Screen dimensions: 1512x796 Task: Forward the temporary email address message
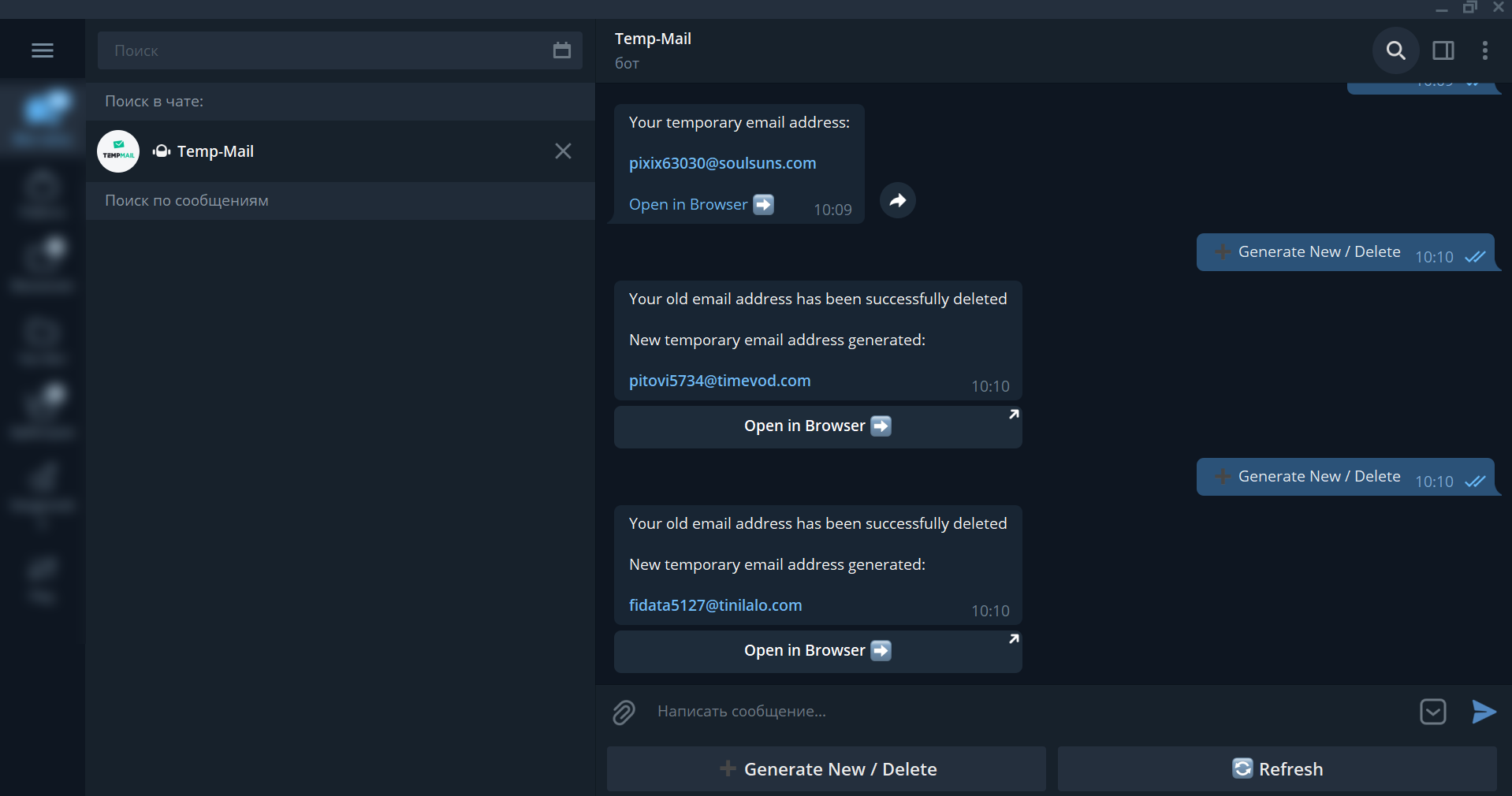(x=897, y=201)
